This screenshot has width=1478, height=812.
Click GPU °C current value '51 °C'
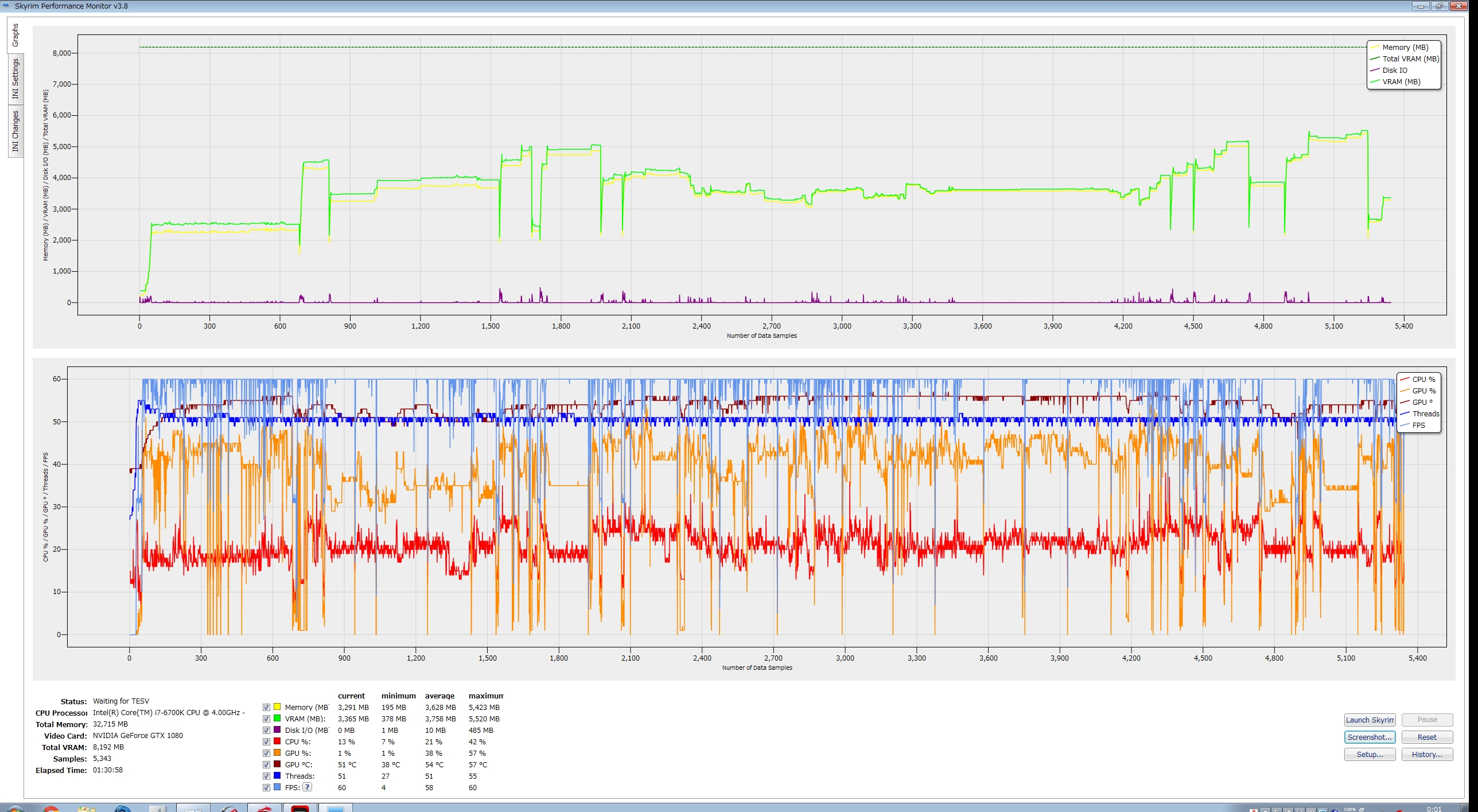(347, 764)
